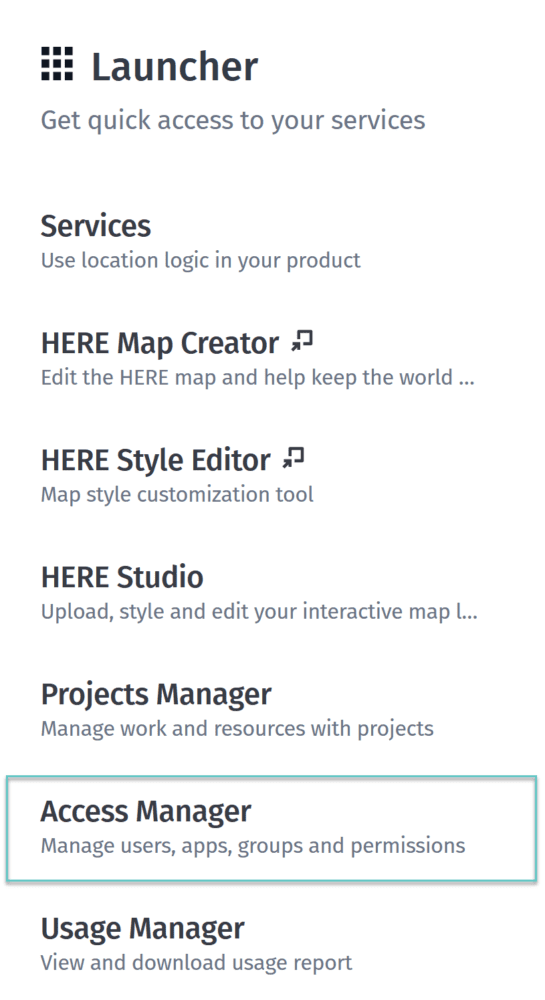Click the 'Upload, style and edit' description text
Viewport: 545px width, 1000px height.
[x=259, y=612]
